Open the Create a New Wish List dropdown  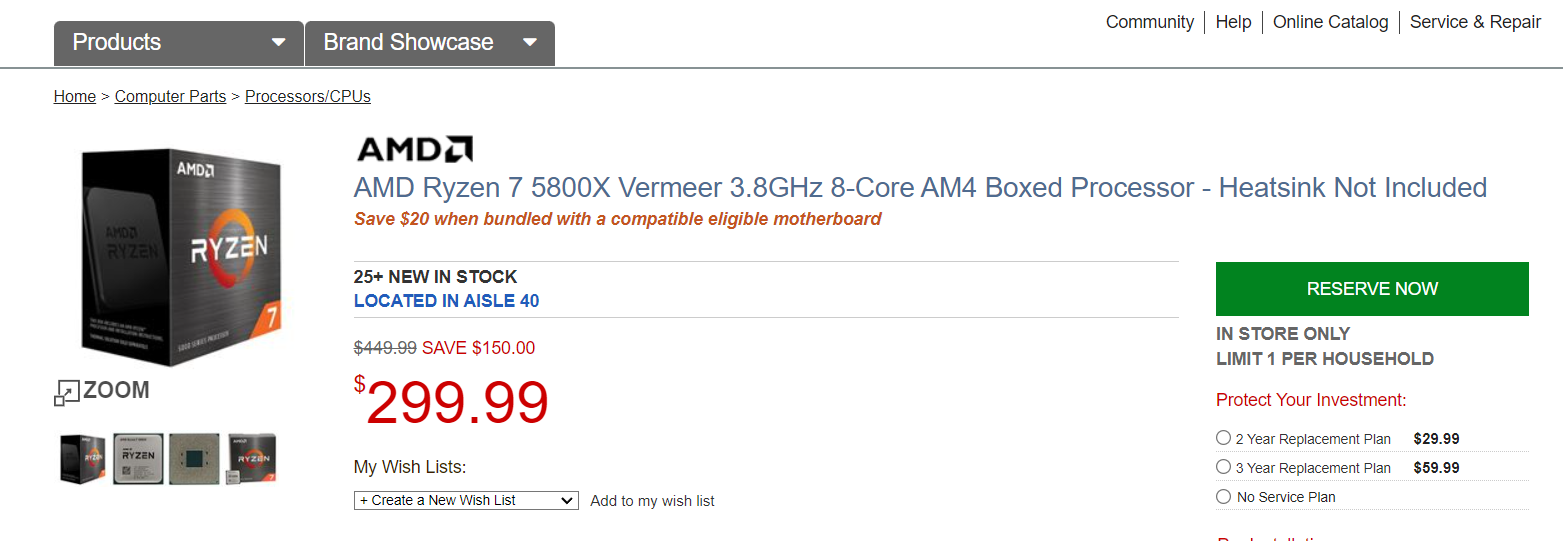pos(466,500)
